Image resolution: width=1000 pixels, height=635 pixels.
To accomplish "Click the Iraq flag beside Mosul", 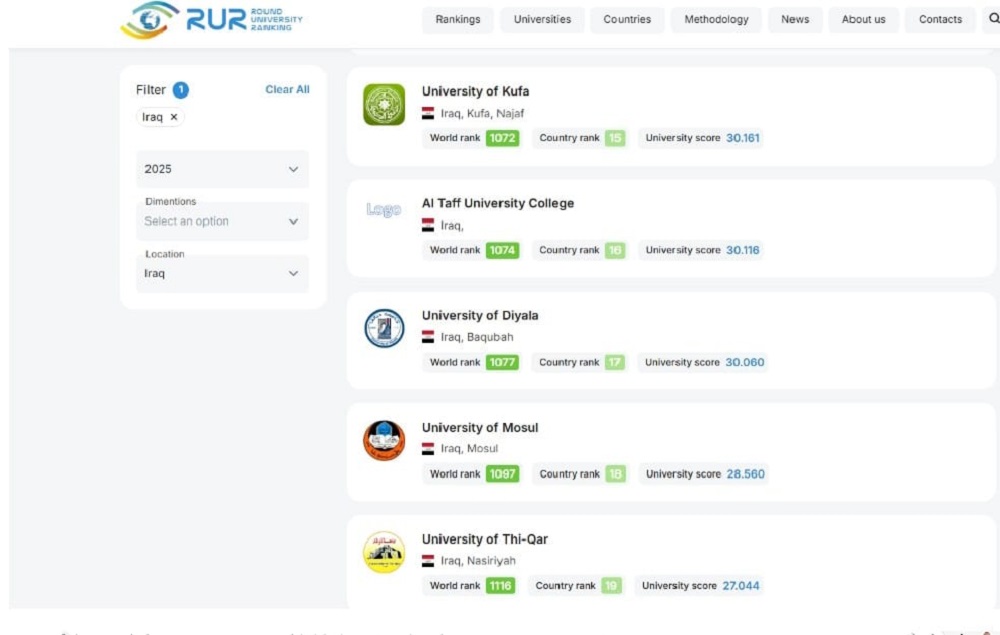I will point(428,449).
